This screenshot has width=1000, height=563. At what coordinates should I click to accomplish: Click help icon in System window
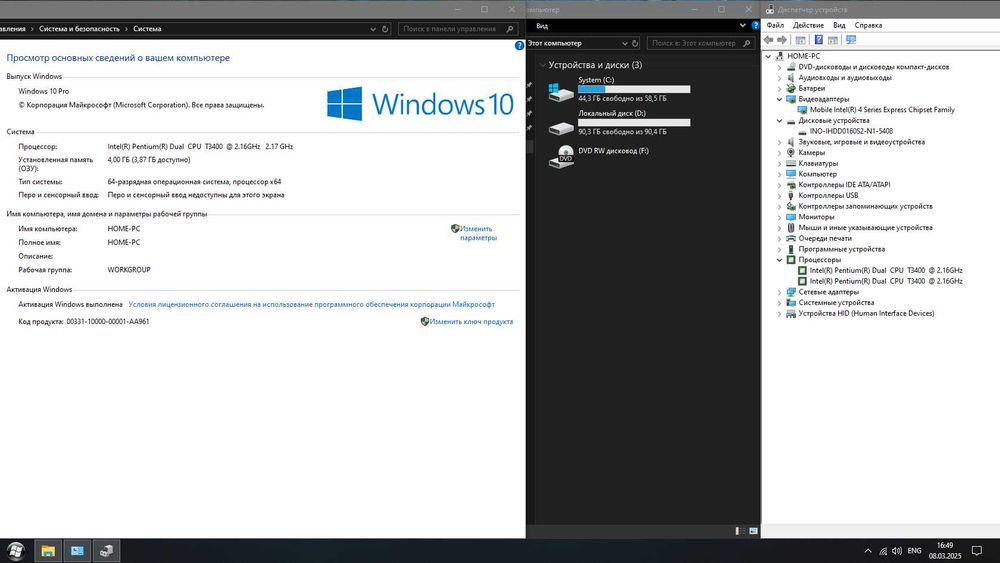(519, 45)
